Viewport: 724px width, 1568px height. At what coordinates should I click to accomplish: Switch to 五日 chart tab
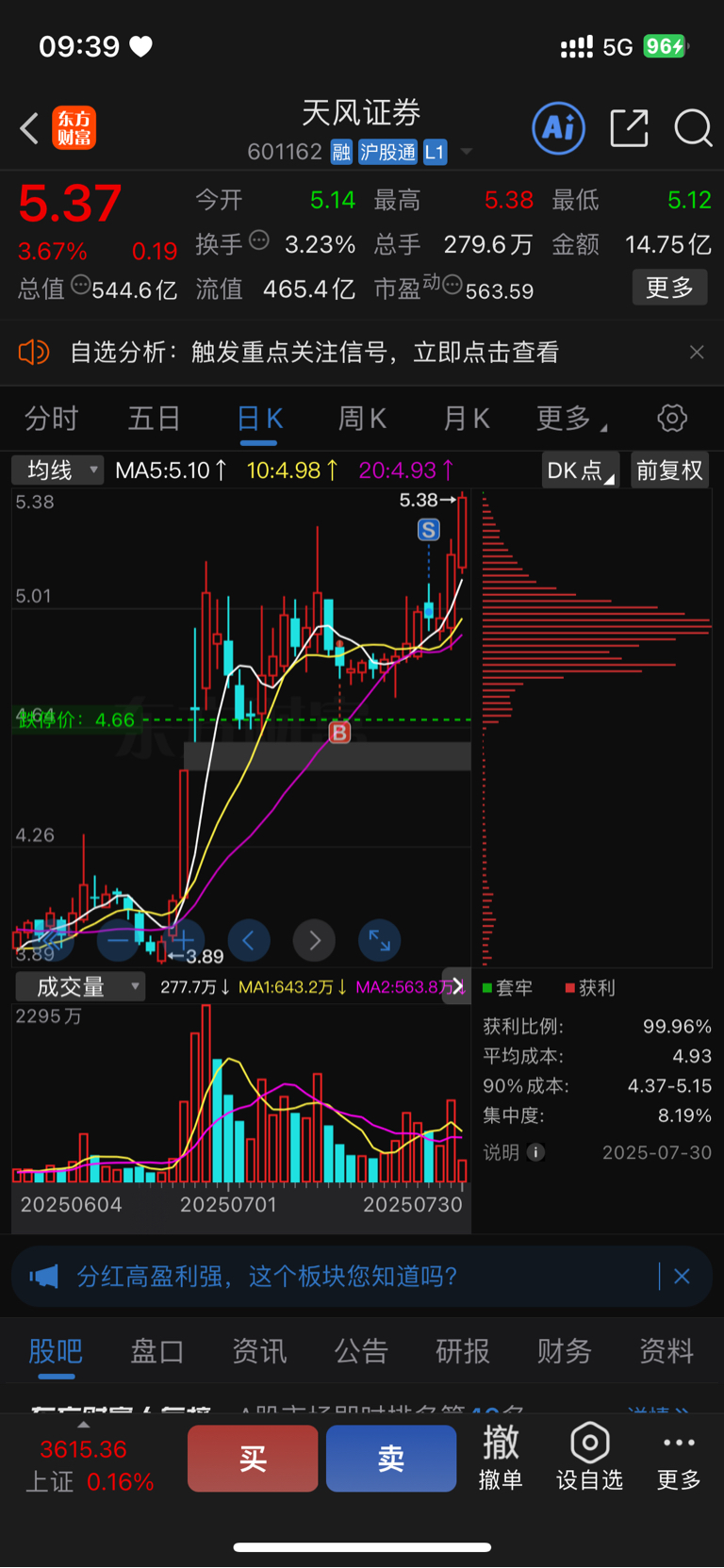pos(154,418)
